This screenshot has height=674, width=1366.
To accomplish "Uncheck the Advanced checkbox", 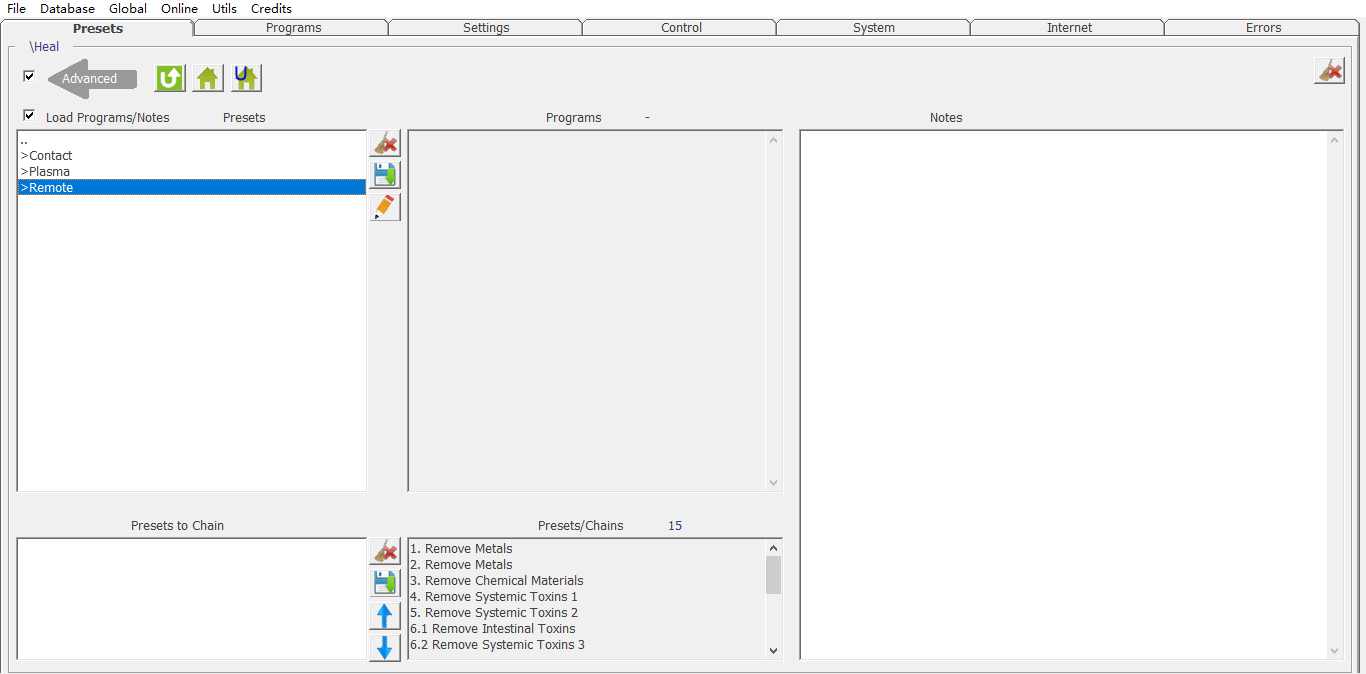I will coord(29,76).
